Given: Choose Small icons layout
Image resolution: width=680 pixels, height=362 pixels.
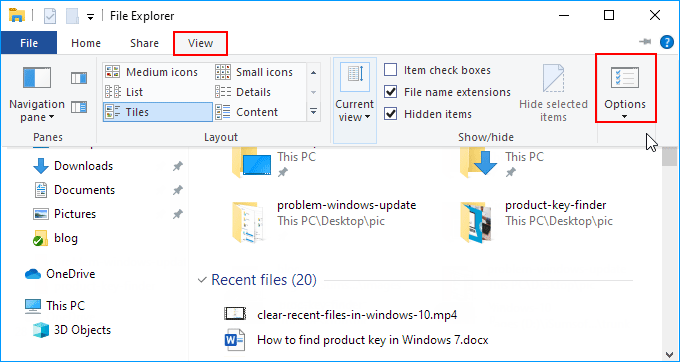Looking at the screenshot, I should 260,72.
